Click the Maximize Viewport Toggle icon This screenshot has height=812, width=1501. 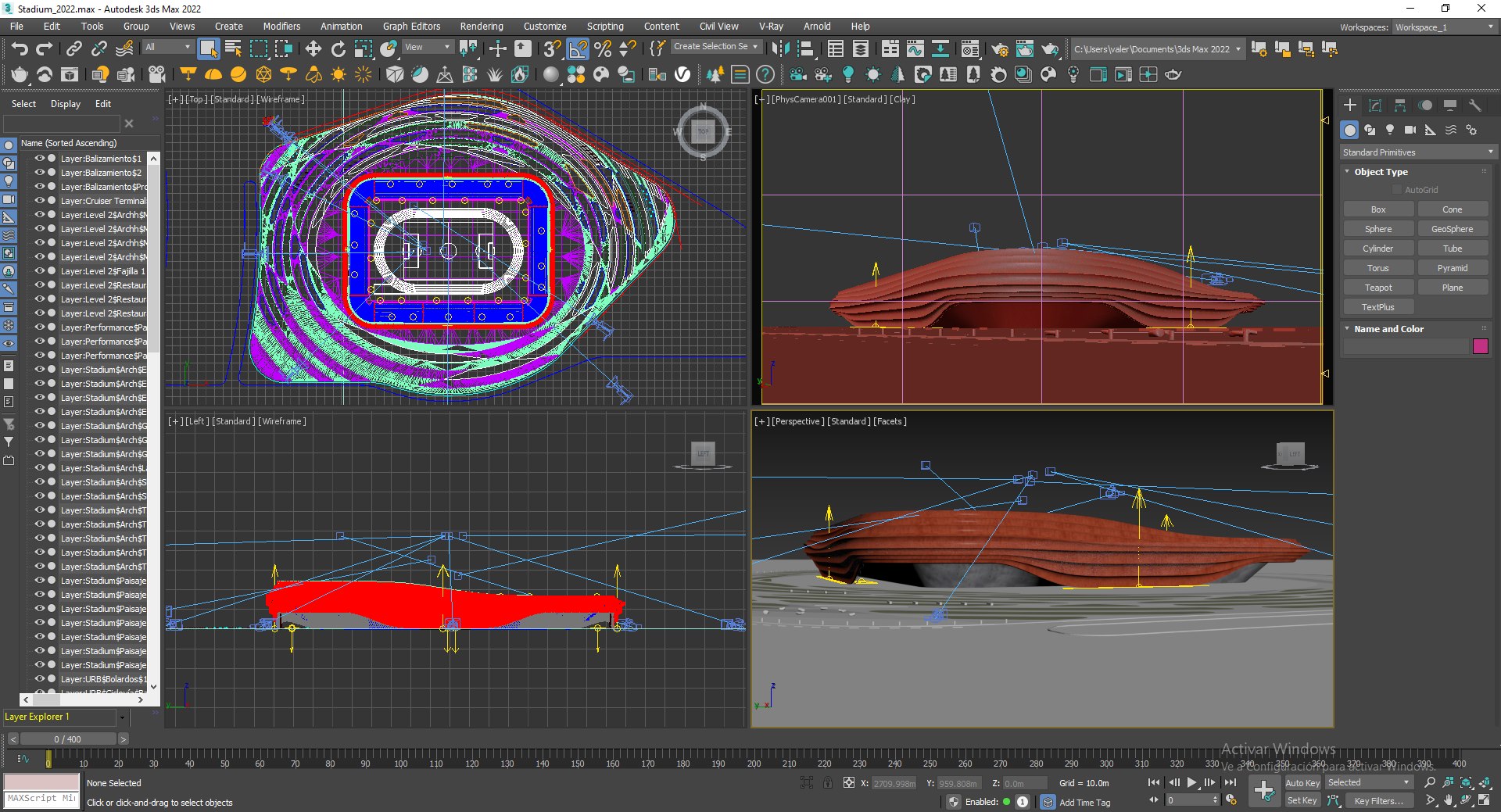1484,799
